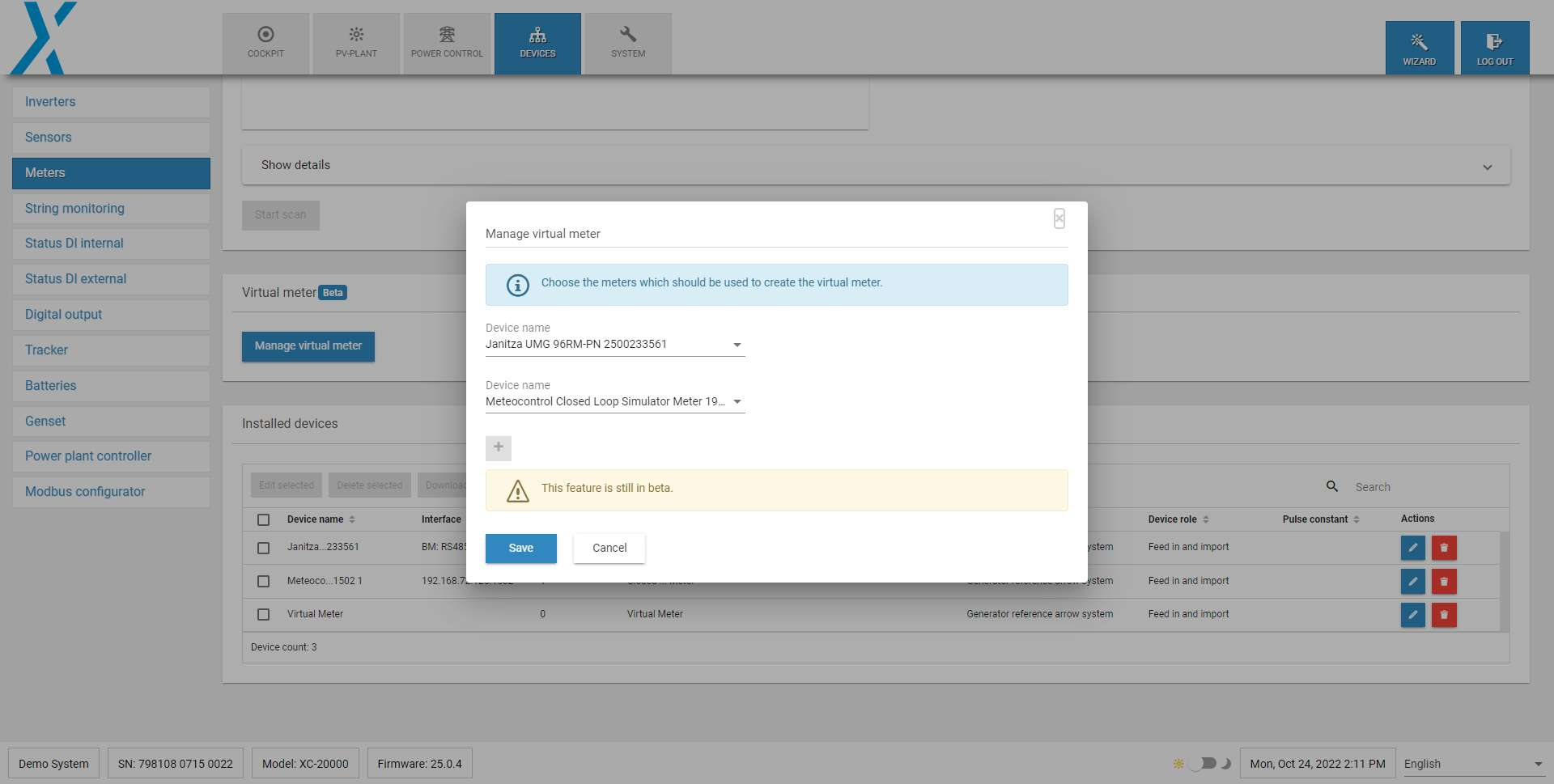Viewport: 1554px width, 784px height.
Task: Click Edit selected button
Action: point(287,485)
